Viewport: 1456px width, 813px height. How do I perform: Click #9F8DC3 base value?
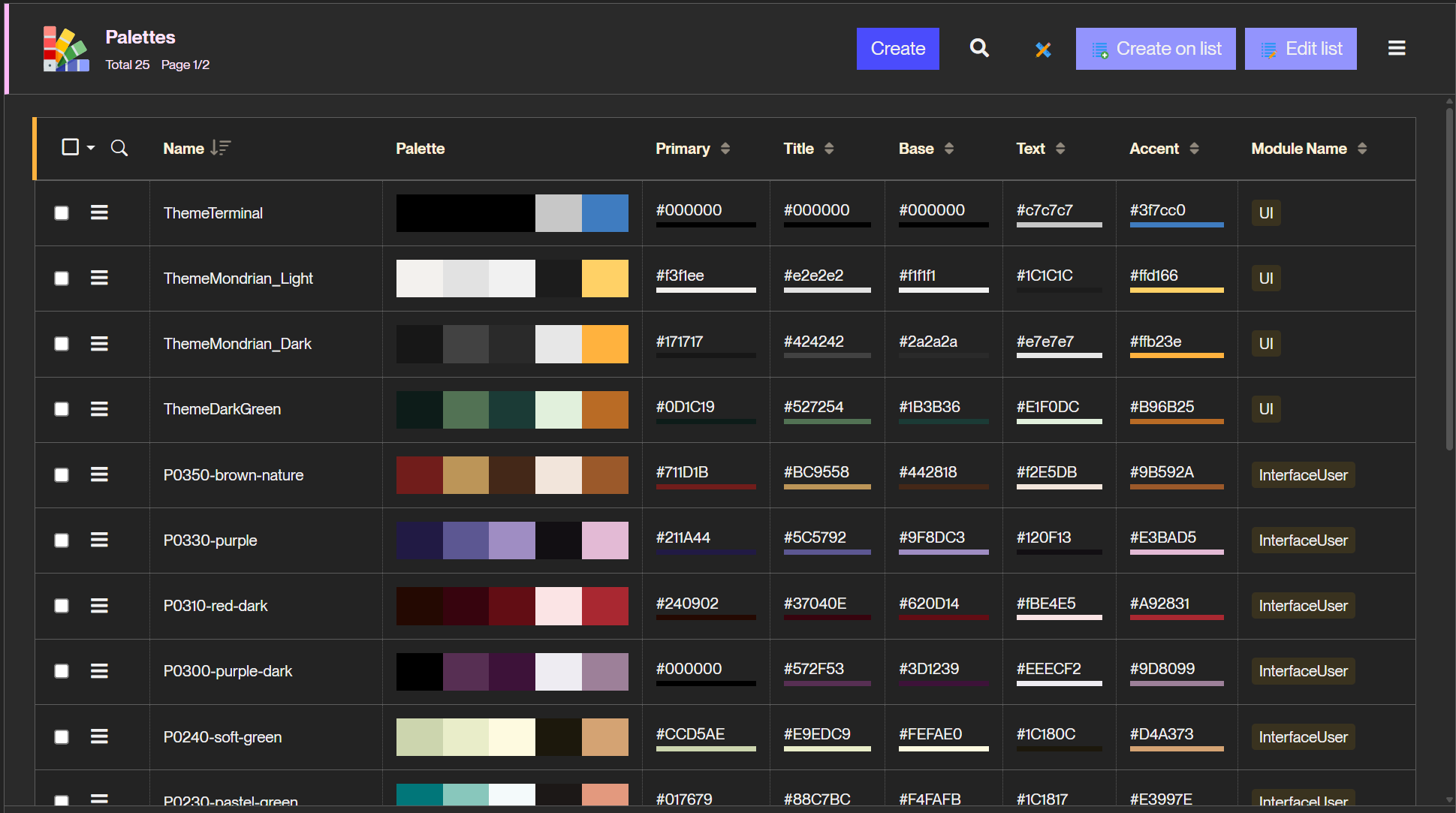coord(932,537)
